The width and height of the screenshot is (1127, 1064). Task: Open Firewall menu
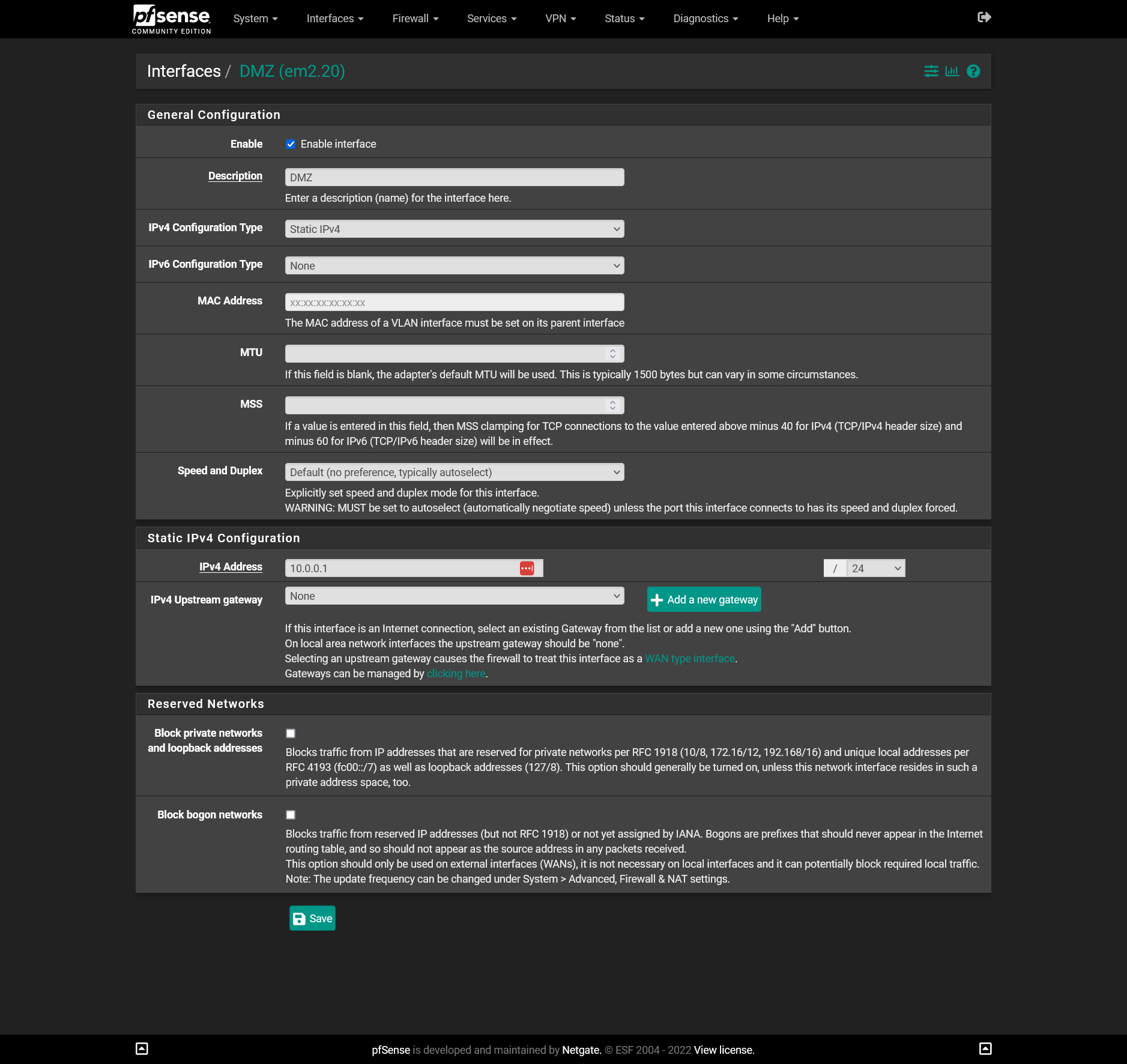(x=415, y=19)
